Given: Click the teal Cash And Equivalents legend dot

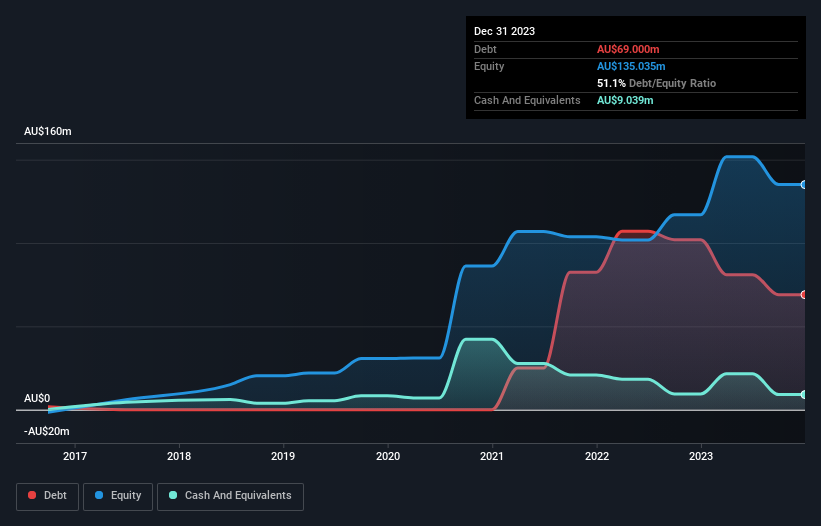Looking at the screenshot, I should coord(173,495).
